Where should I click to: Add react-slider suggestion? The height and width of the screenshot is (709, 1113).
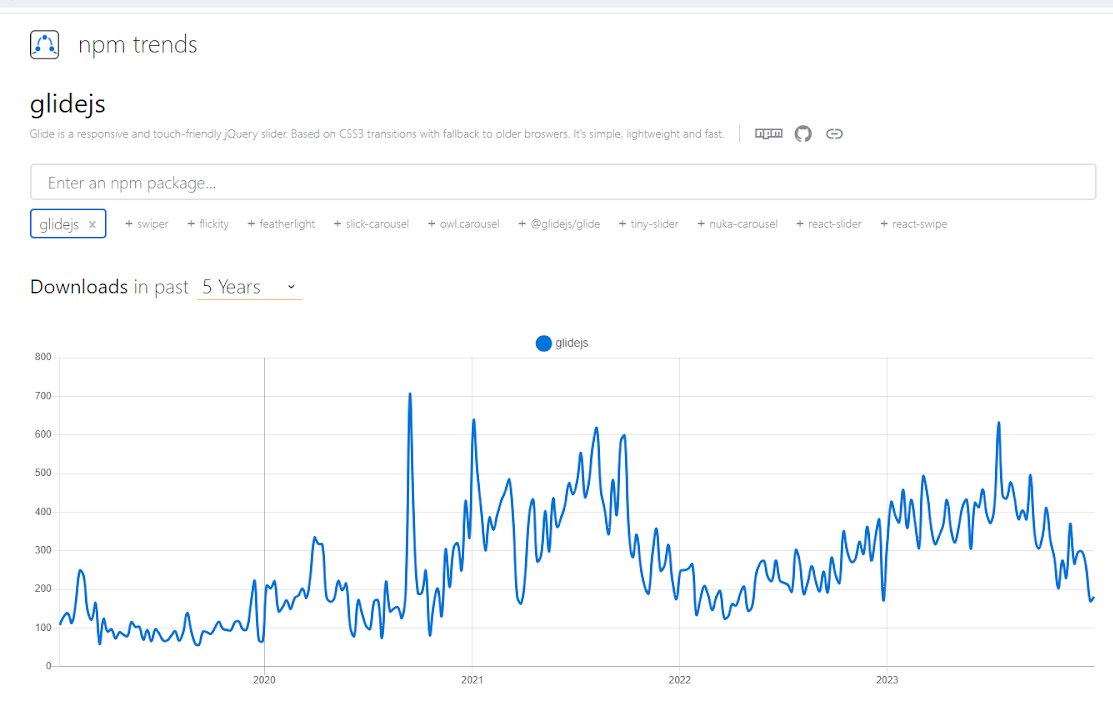(829, 224)
